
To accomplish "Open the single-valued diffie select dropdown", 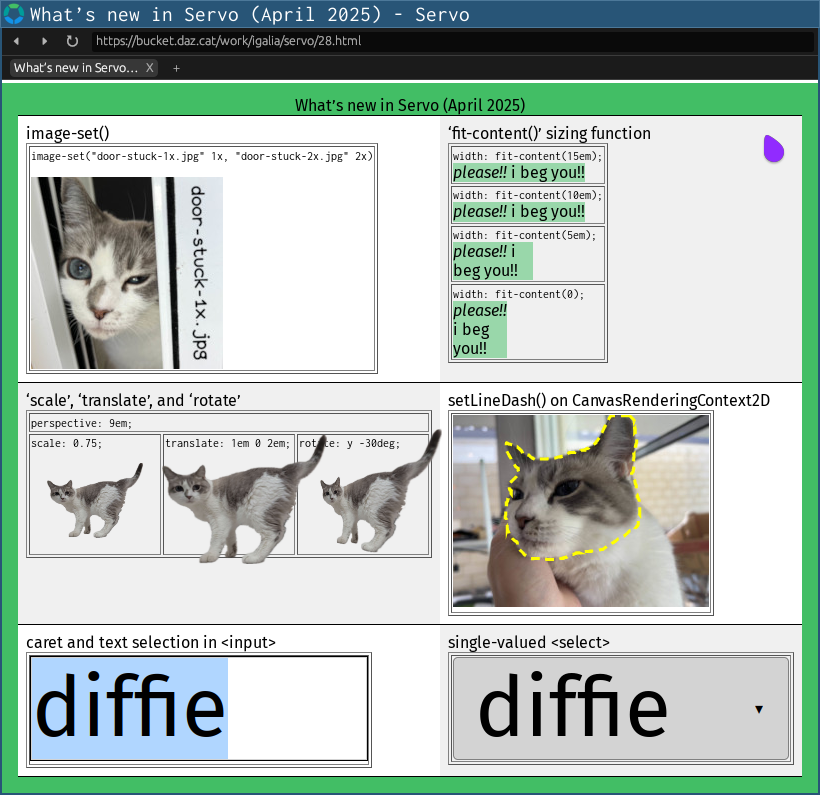I will pos(621,707).
